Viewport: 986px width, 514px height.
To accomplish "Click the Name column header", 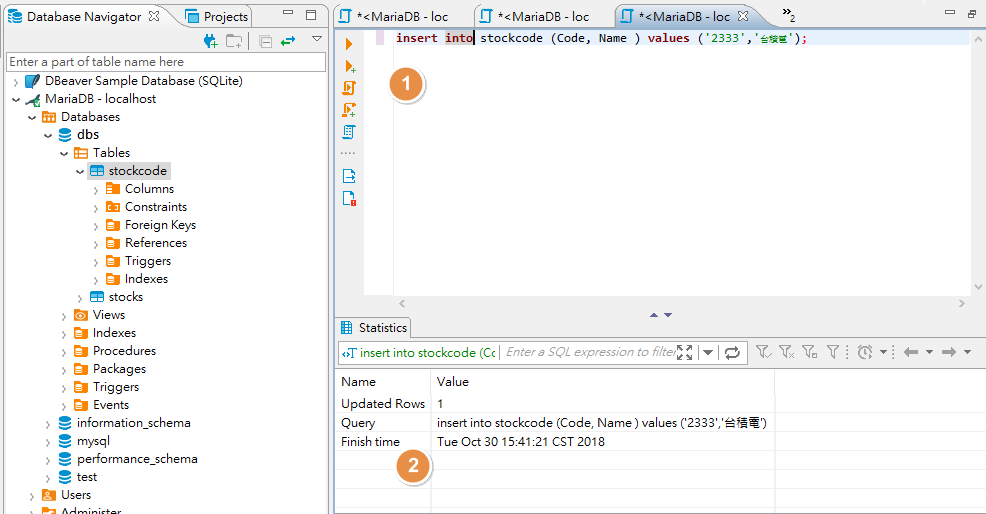I will tap(383, 382).
